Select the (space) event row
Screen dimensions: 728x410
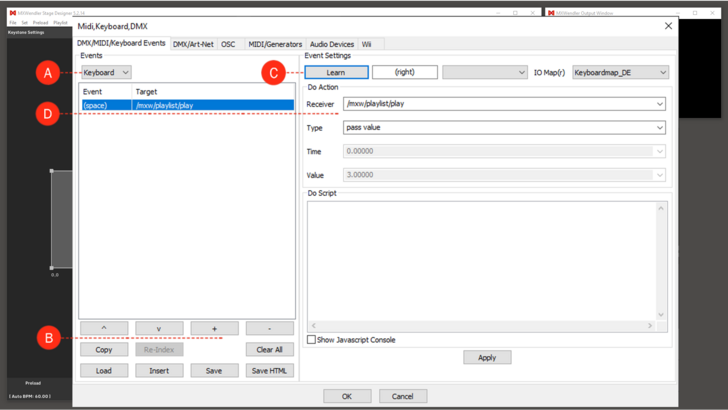(188, 105)
